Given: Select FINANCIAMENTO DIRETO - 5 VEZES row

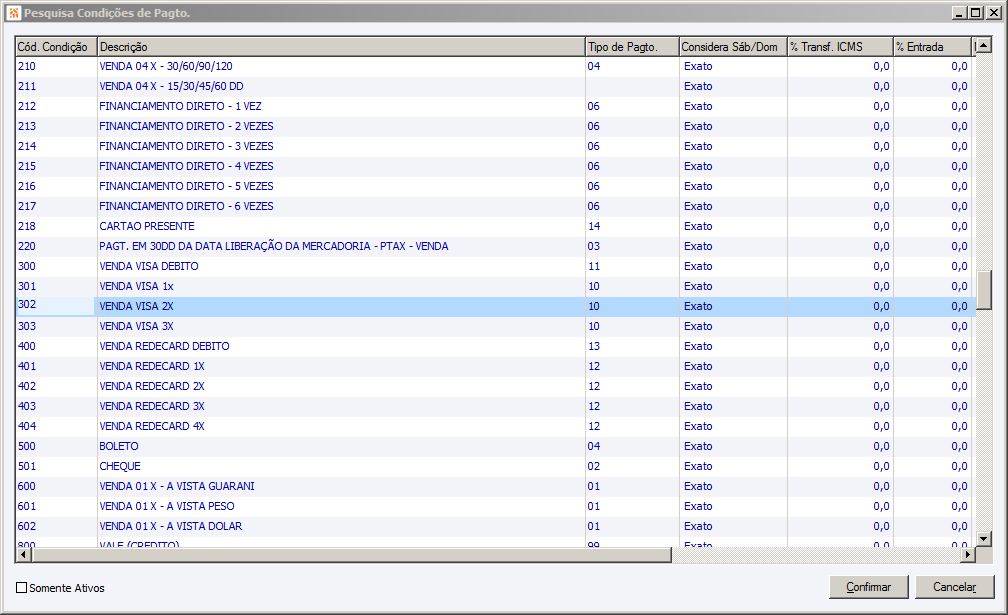Looking at the screenshot, I should point(496,186).
